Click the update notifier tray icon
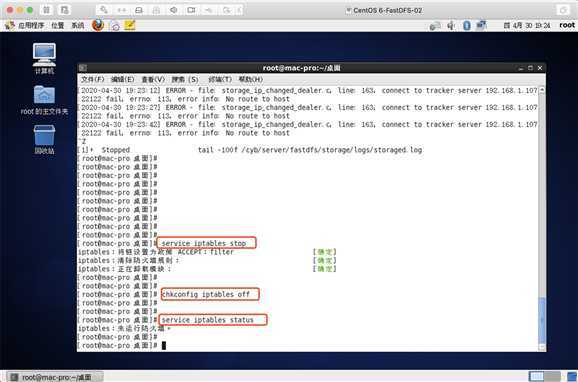 point(435,26)
